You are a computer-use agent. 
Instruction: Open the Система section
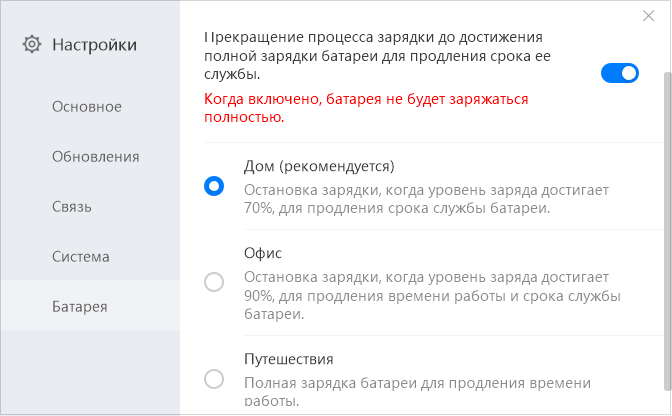pyautogui.click(x=80, y=257)
